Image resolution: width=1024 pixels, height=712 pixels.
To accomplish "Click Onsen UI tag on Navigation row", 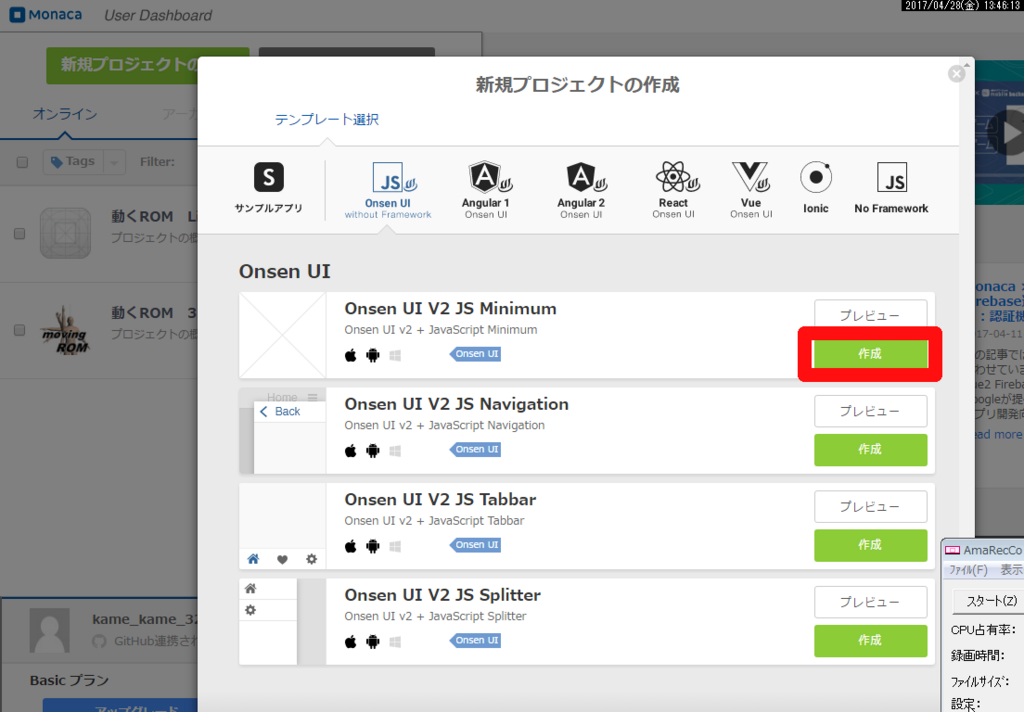I will 475,449.
